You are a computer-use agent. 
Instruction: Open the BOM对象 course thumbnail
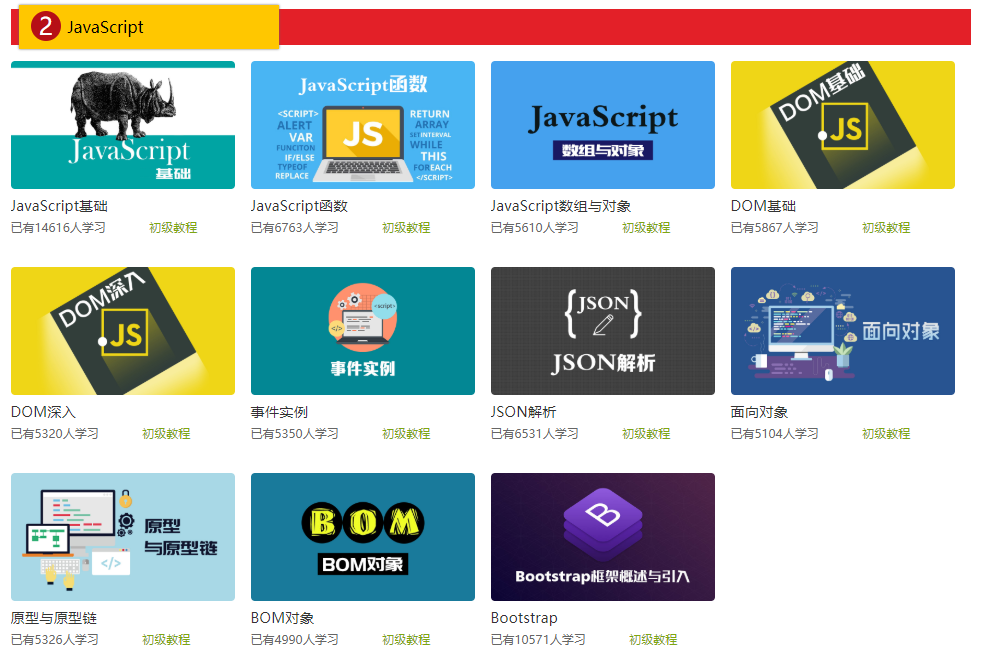click(x=363, y=537)
